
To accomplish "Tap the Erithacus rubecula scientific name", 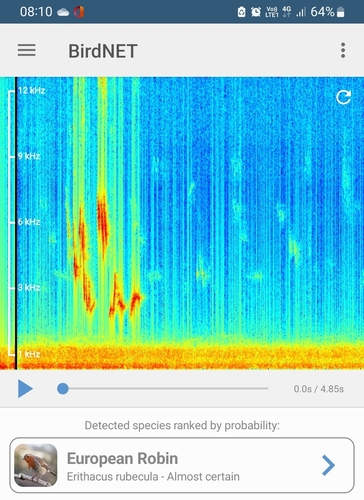I will (112, 477).
